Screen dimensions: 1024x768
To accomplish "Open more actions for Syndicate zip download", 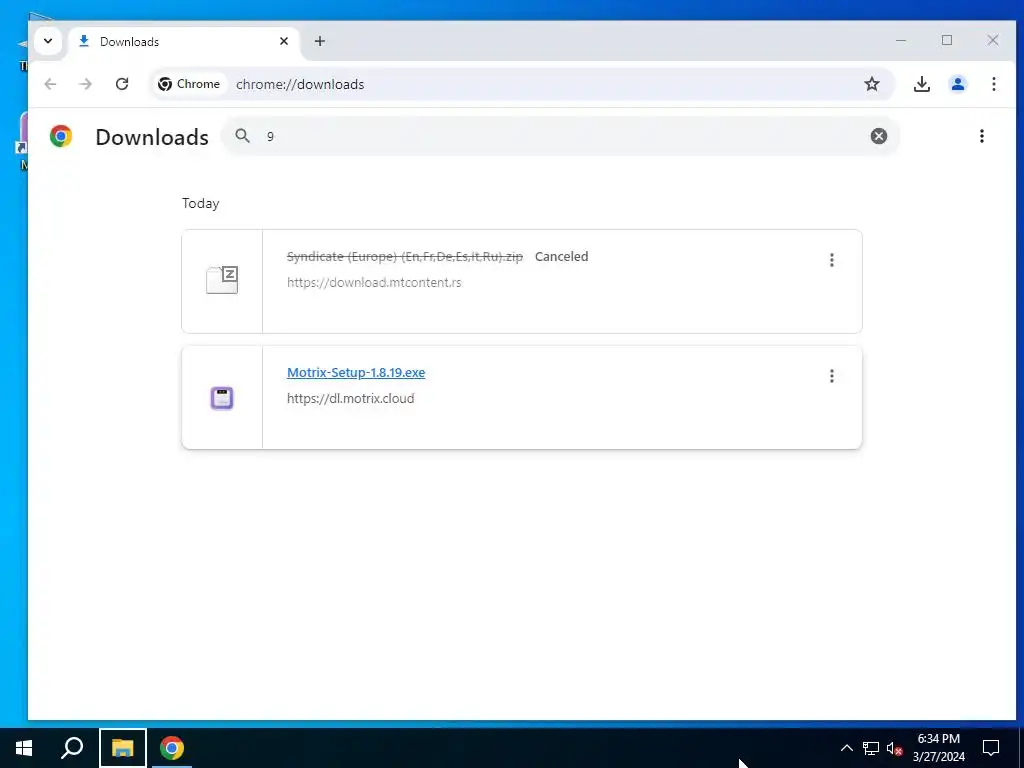I will (x=831, y=260).
